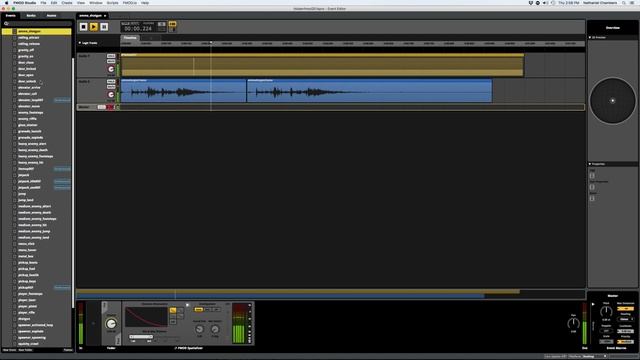Click the timecode display showing 00:00.224
This screenshot has height=360, width=640.
click(138, 29)
